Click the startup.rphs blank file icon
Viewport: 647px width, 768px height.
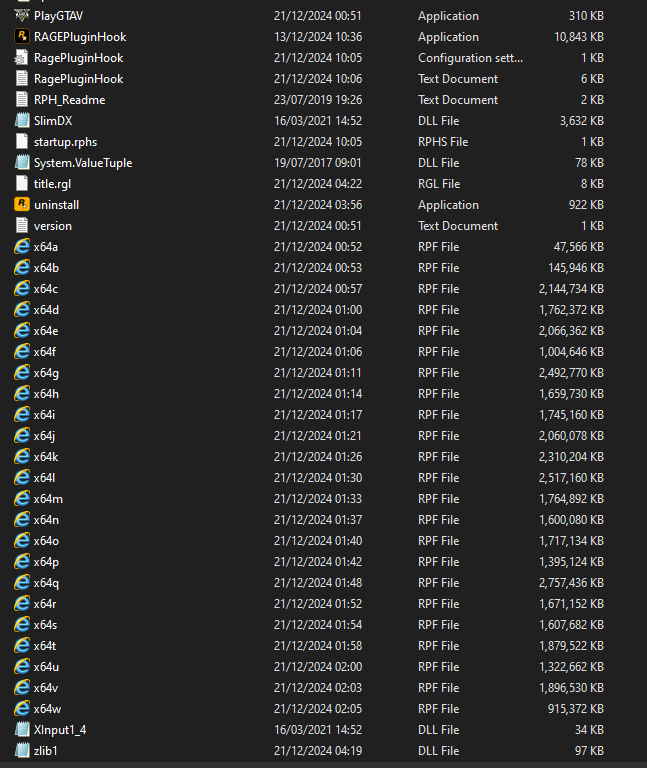pos(22,142)
